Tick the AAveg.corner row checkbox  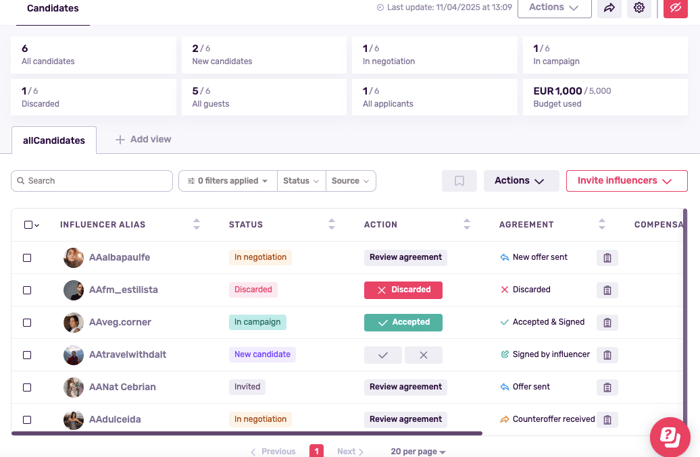[27, 323]
